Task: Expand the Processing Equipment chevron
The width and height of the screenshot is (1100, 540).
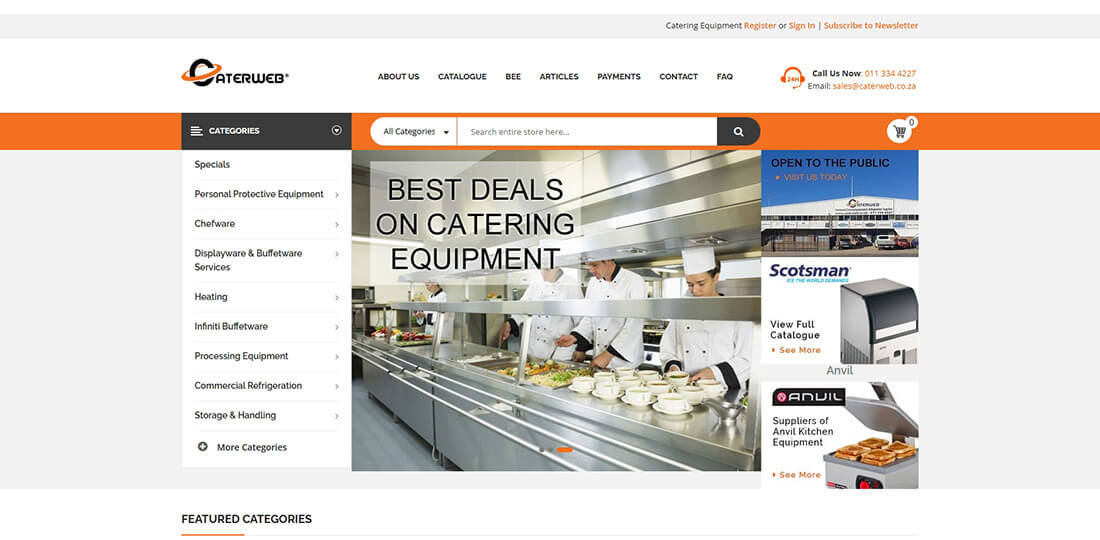Action: pyautogui.click(x=337, y=357)
